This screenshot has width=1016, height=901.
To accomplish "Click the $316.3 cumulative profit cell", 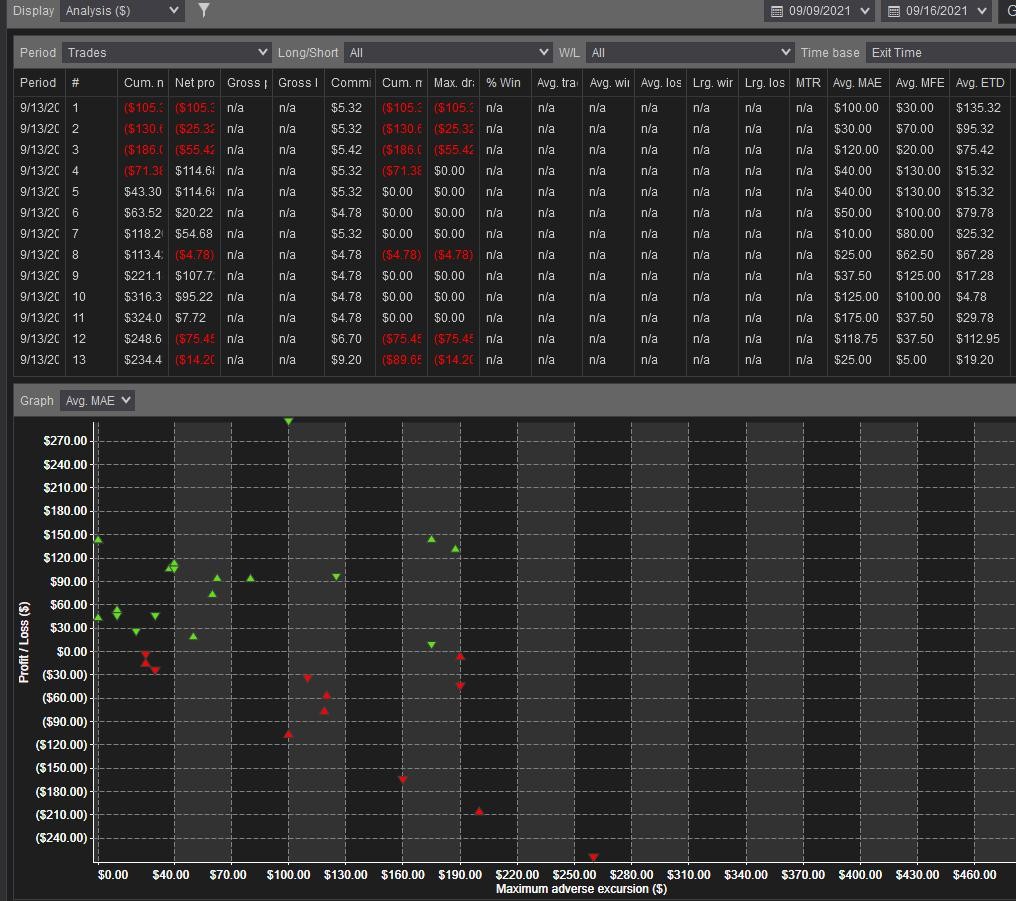I will coord(143,297).
